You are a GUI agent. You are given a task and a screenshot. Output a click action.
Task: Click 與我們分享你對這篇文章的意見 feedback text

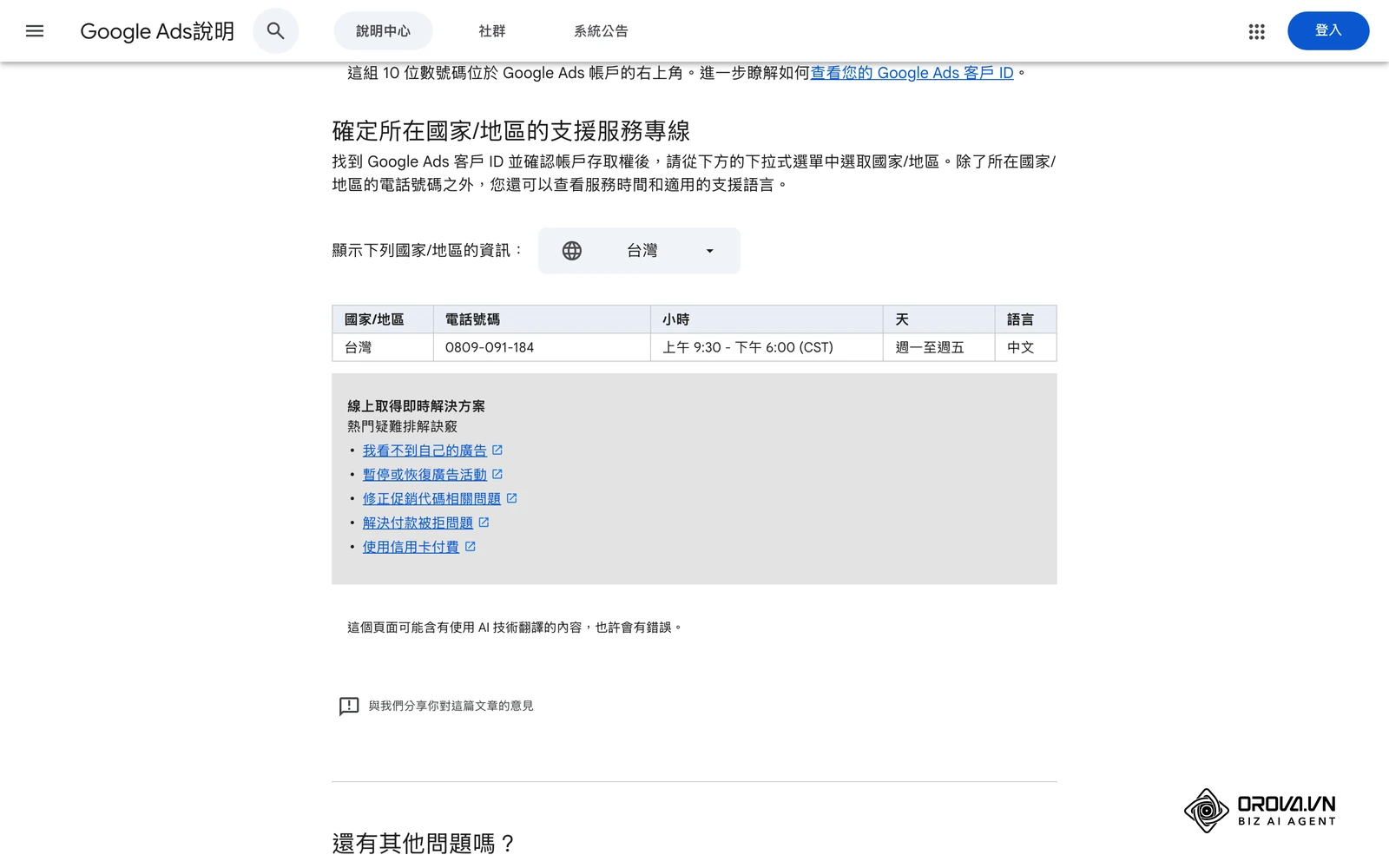(x=451, y=706)
